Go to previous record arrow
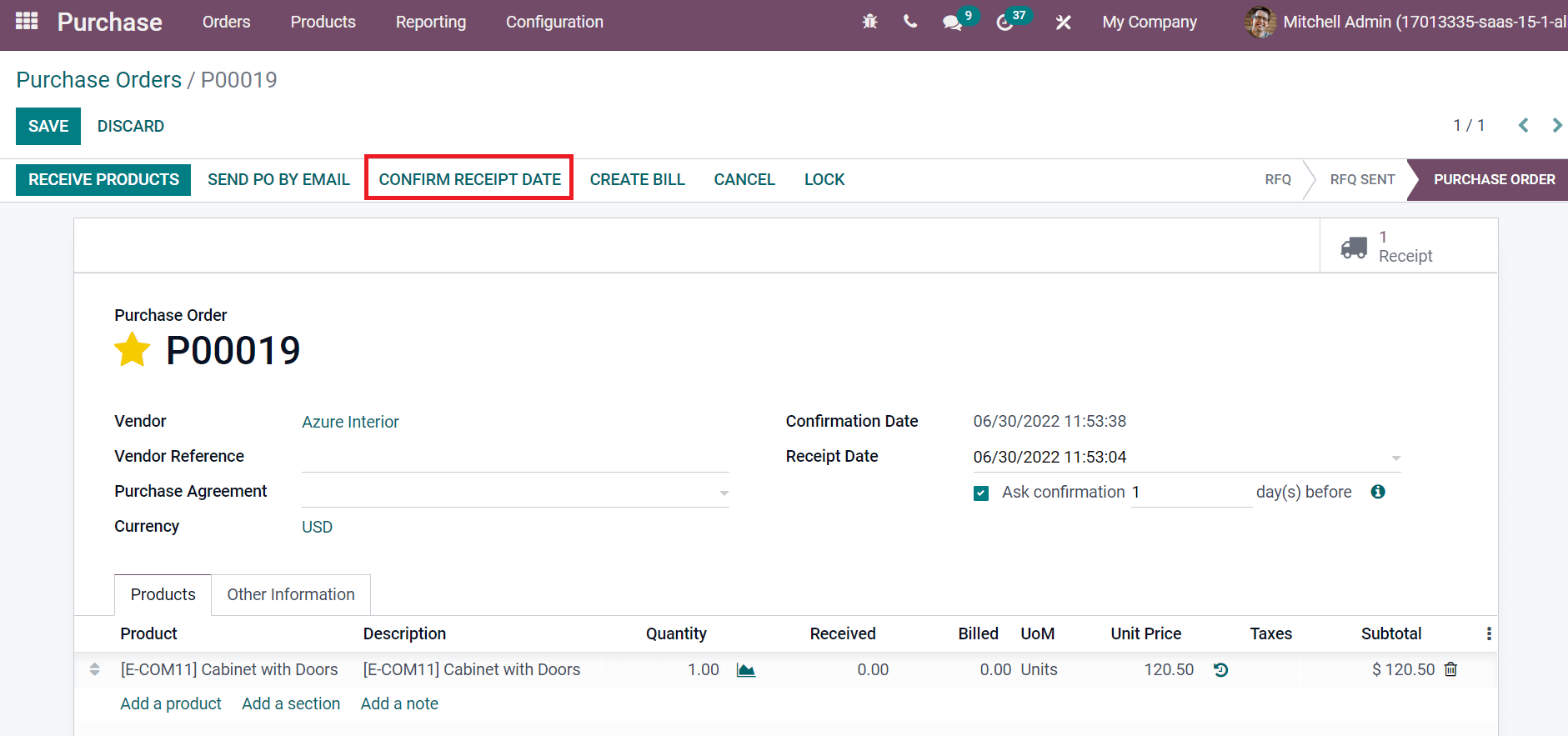This screenshot has height=736, width=1568. [1524, 125]
